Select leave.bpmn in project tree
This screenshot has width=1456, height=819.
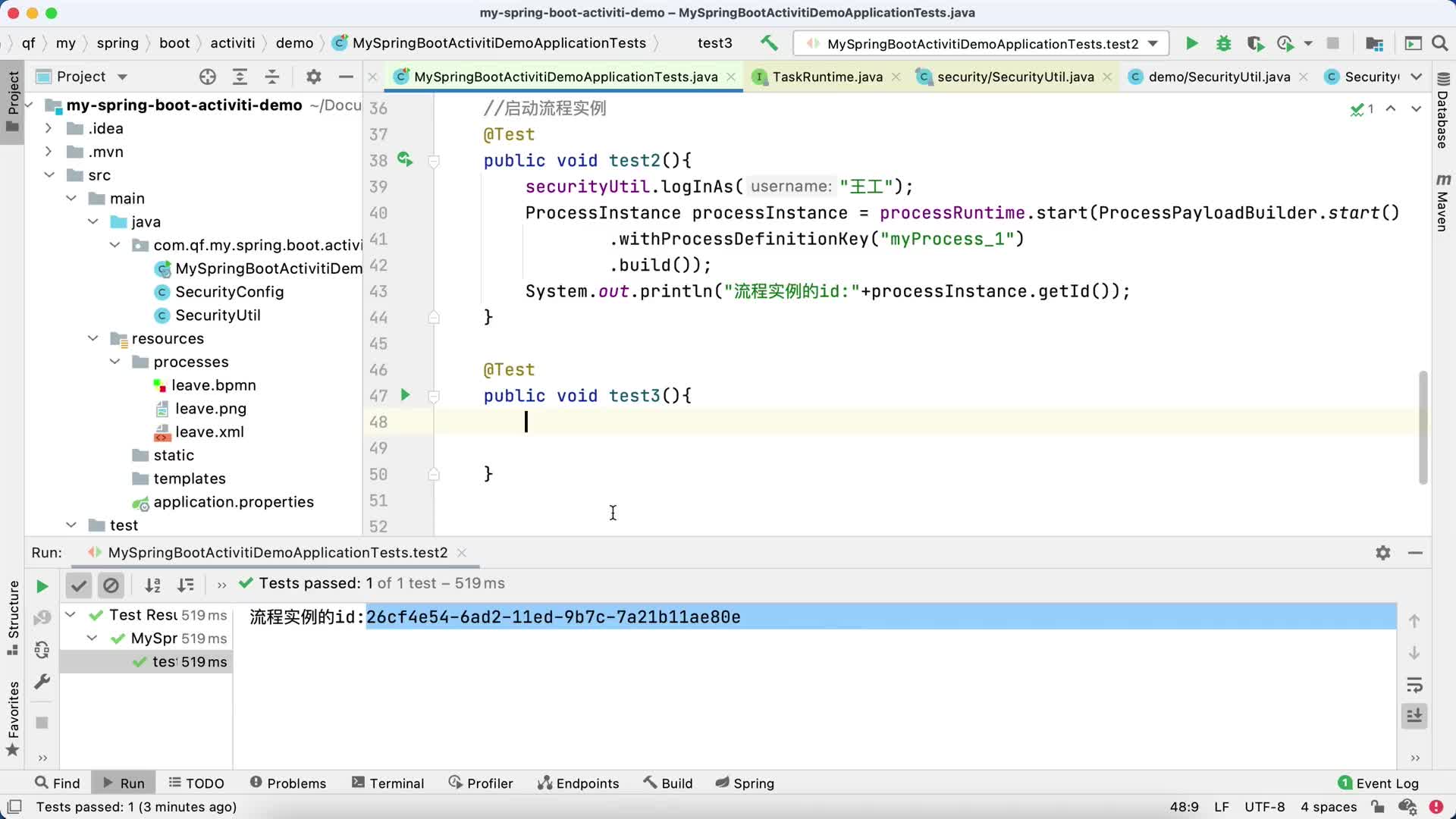point(213,385)
